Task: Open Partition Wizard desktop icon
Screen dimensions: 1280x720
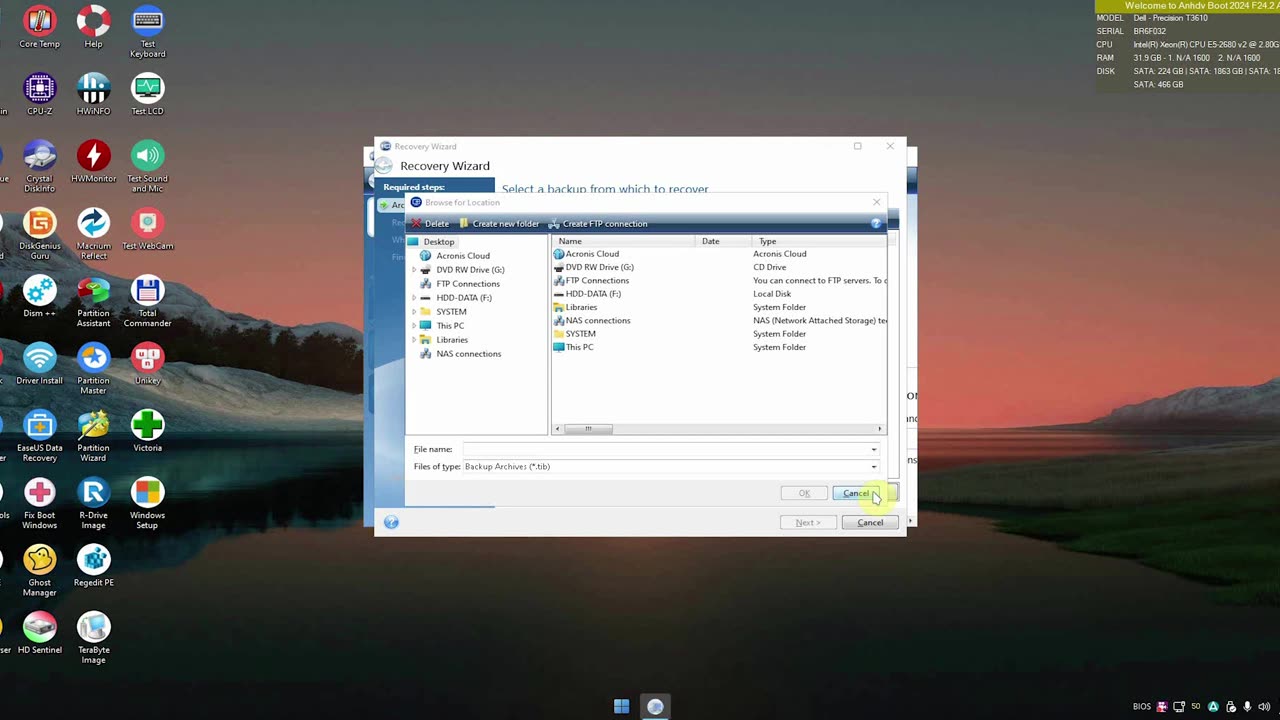Action: tap(93, 435)
